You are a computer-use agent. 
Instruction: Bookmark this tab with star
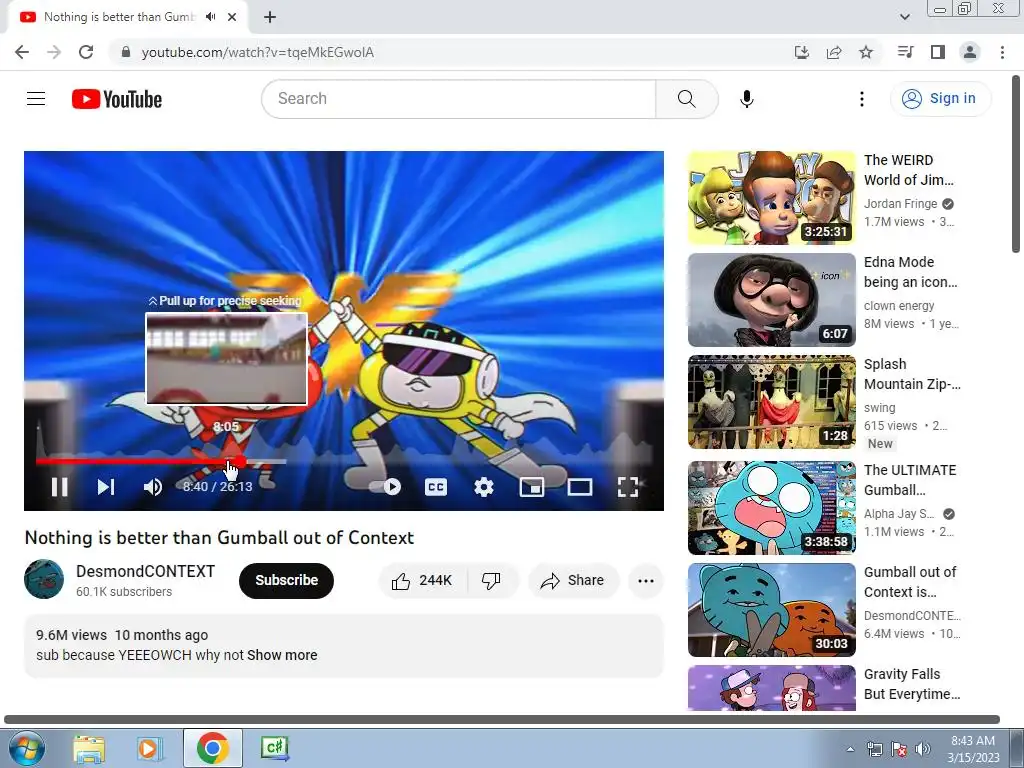[x=866, y=52]
